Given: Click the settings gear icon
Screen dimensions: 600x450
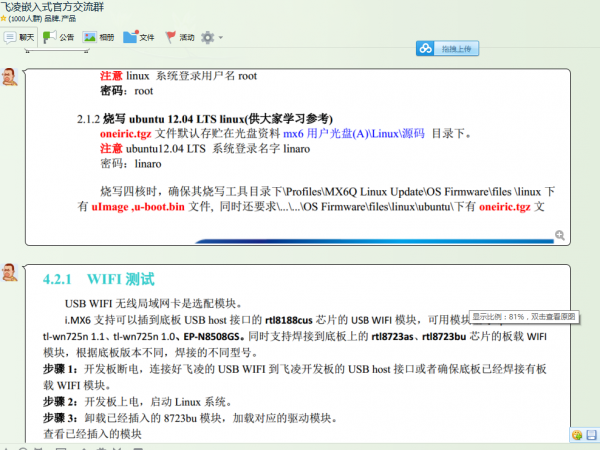Looking at the screenshot, I should point(207,37).
